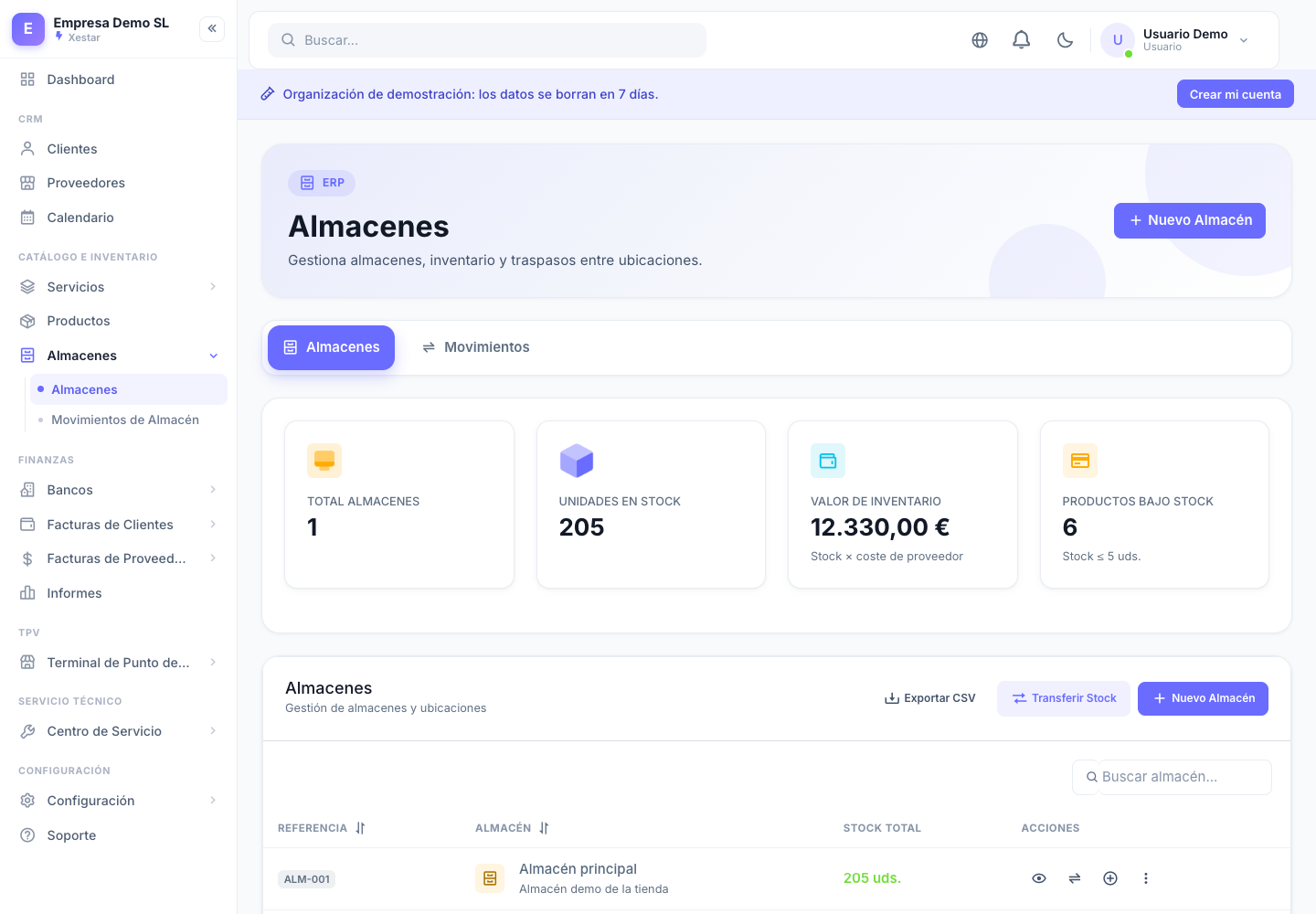Viewport: 1316px width, 914px height.
Task: Open Calendario in the sidebar
Action: [x=118, y=218]
